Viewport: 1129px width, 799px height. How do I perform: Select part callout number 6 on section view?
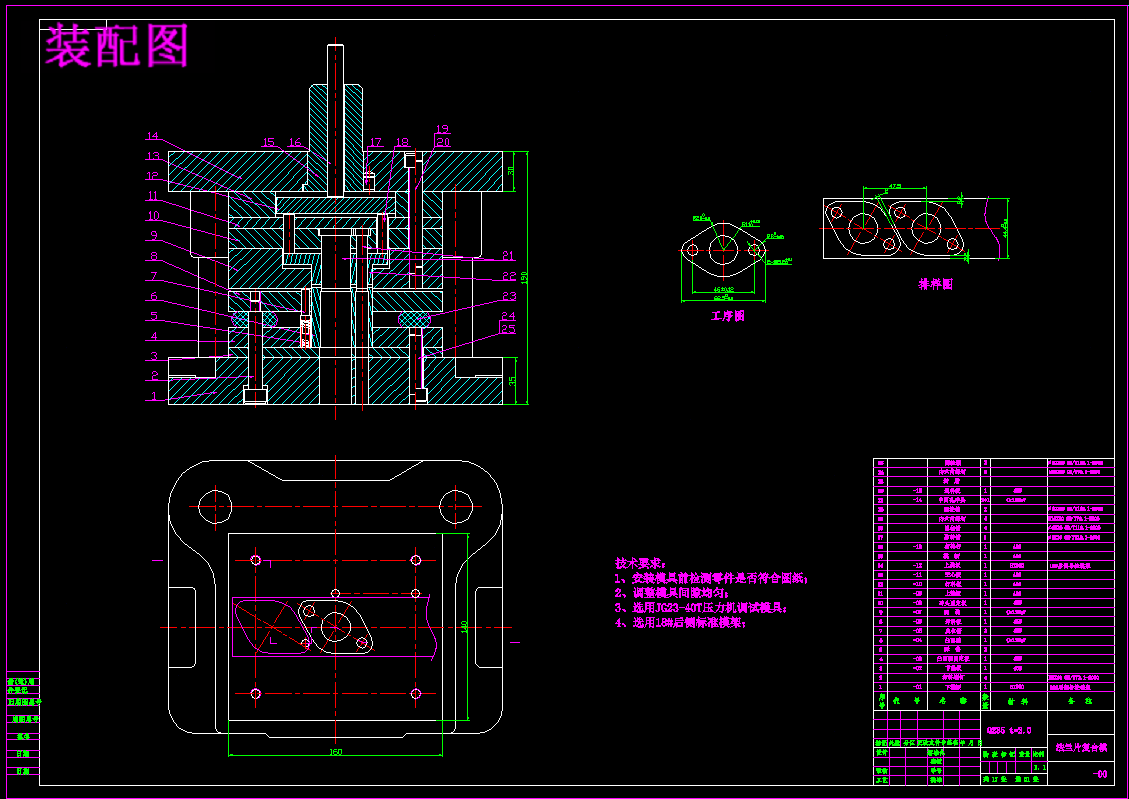tap(154, 296)
